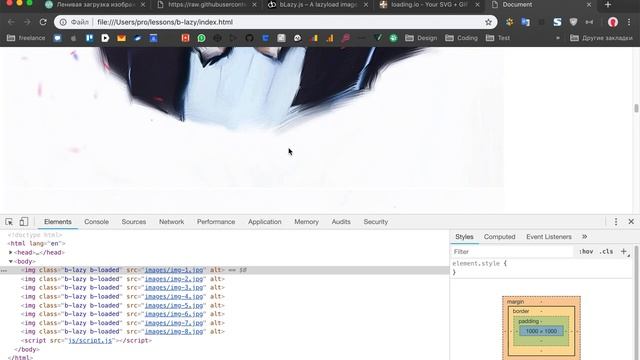Open the orange mail bookmark

pos(121,38)
